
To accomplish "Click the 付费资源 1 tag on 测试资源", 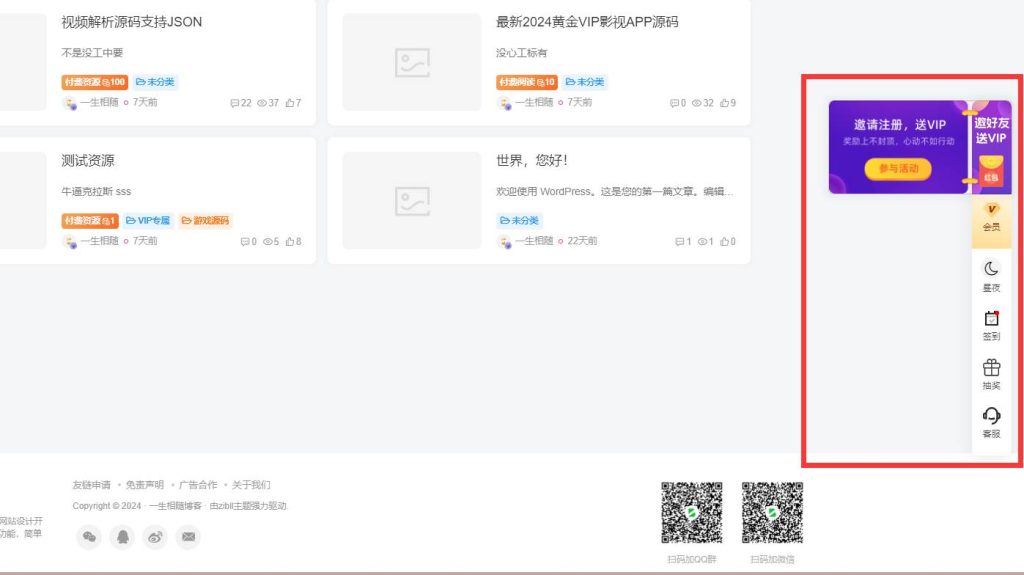I will point(90,220).
